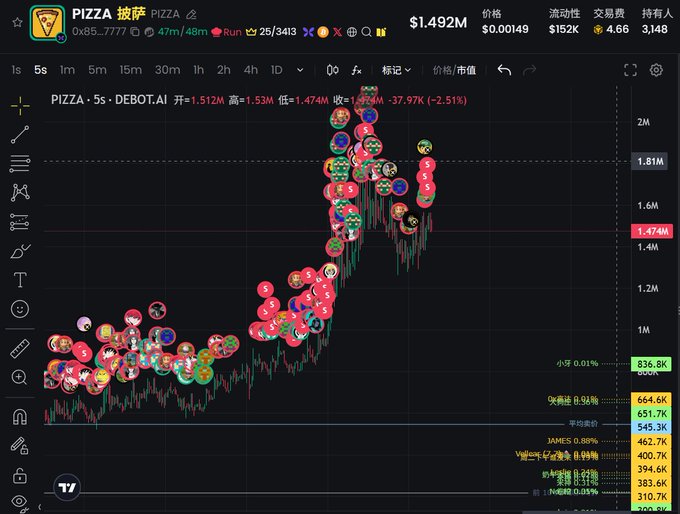Open the yellow bar chart icon in header
Image resolution: width=680 pixels, height=514 pixels.
click(x=381, y=32)
